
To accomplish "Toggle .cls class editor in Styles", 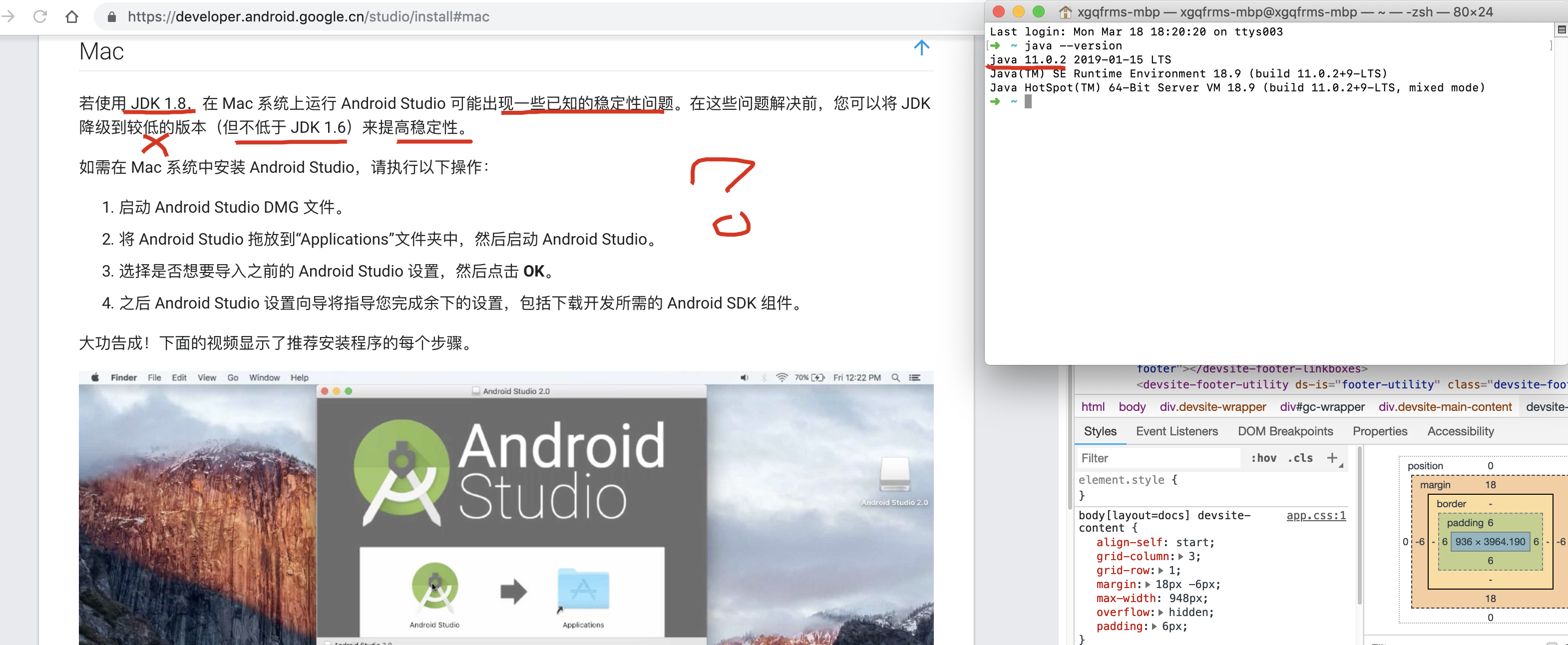I will point(1300,458).
